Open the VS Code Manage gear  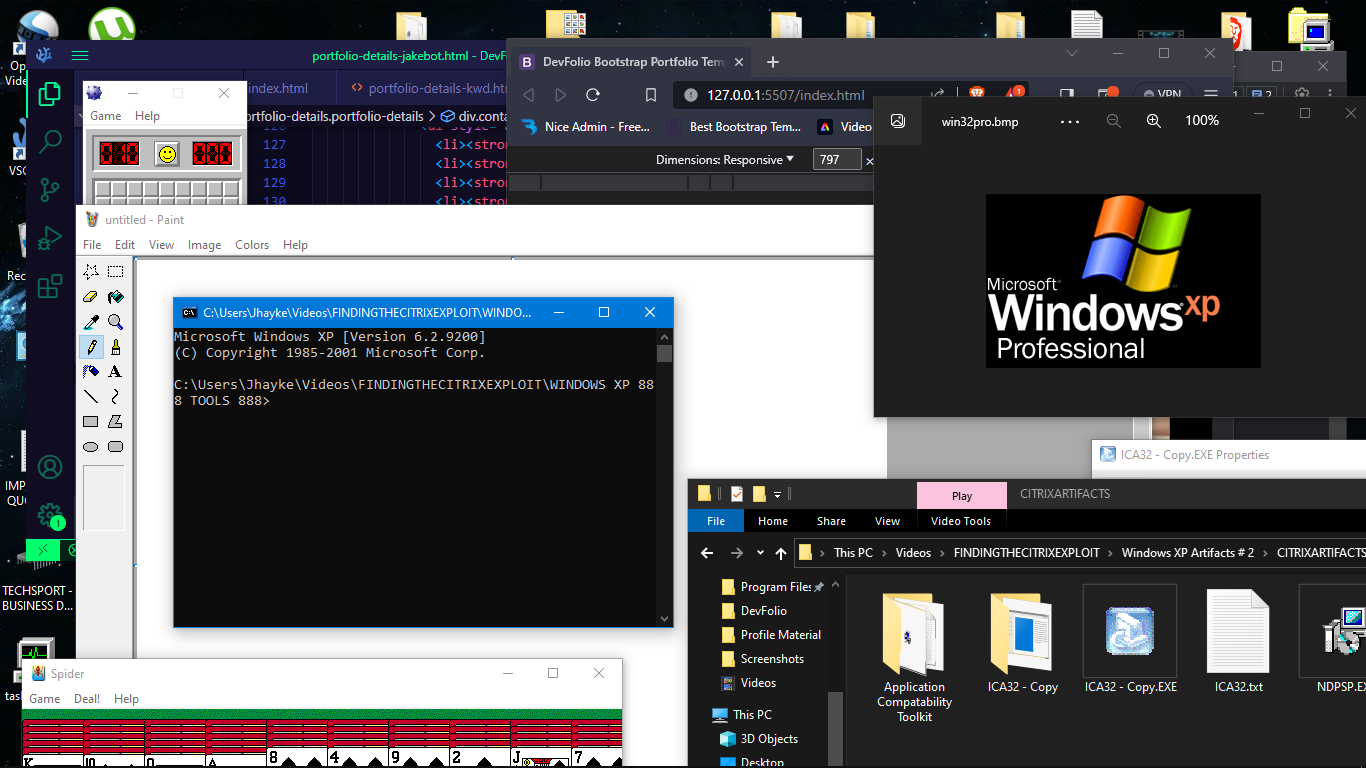50,515
